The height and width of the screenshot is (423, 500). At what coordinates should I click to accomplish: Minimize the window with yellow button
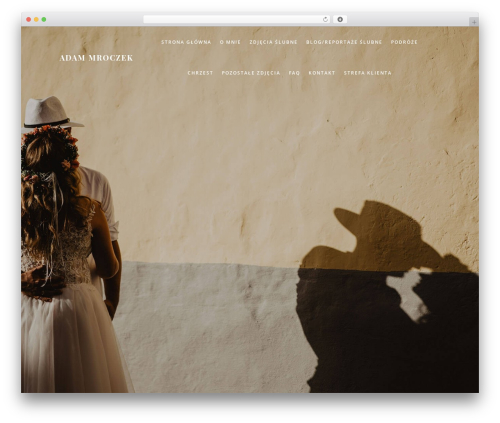point(36,20)
